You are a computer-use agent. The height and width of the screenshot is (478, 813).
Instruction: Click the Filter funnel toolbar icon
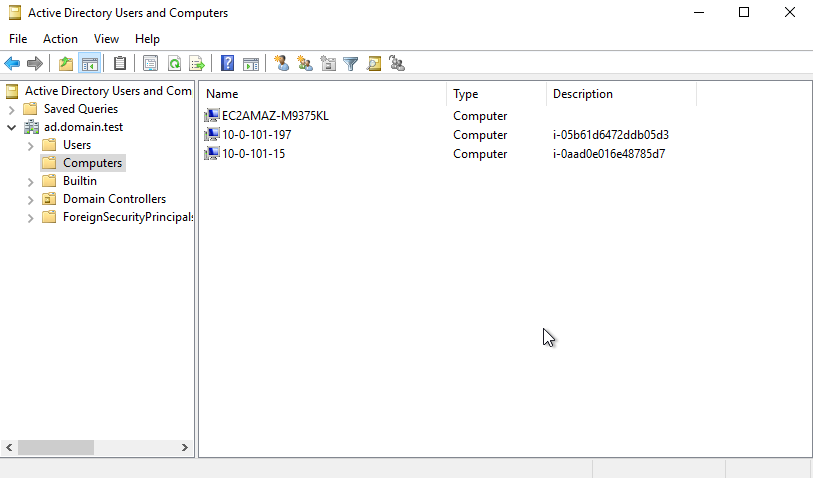351,64
